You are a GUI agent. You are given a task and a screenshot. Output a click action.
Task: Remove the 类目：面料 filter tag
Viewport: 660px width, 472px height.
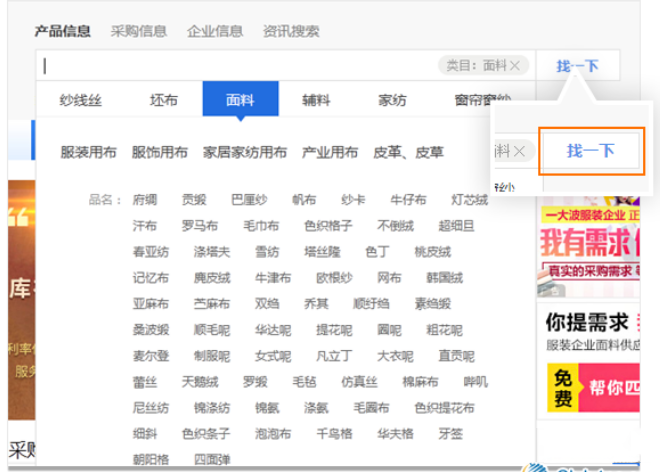pyautogui.click(x=515, y=66)
